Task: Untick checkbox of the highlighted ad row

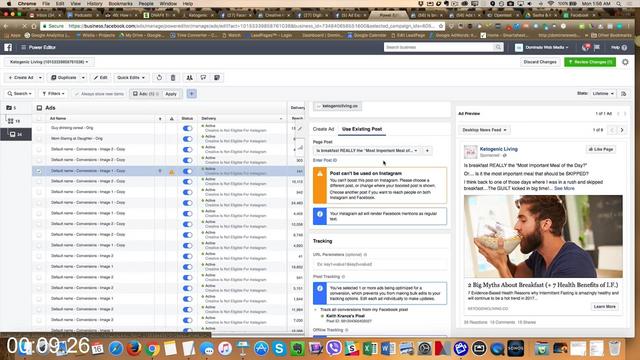Action: 39,171
